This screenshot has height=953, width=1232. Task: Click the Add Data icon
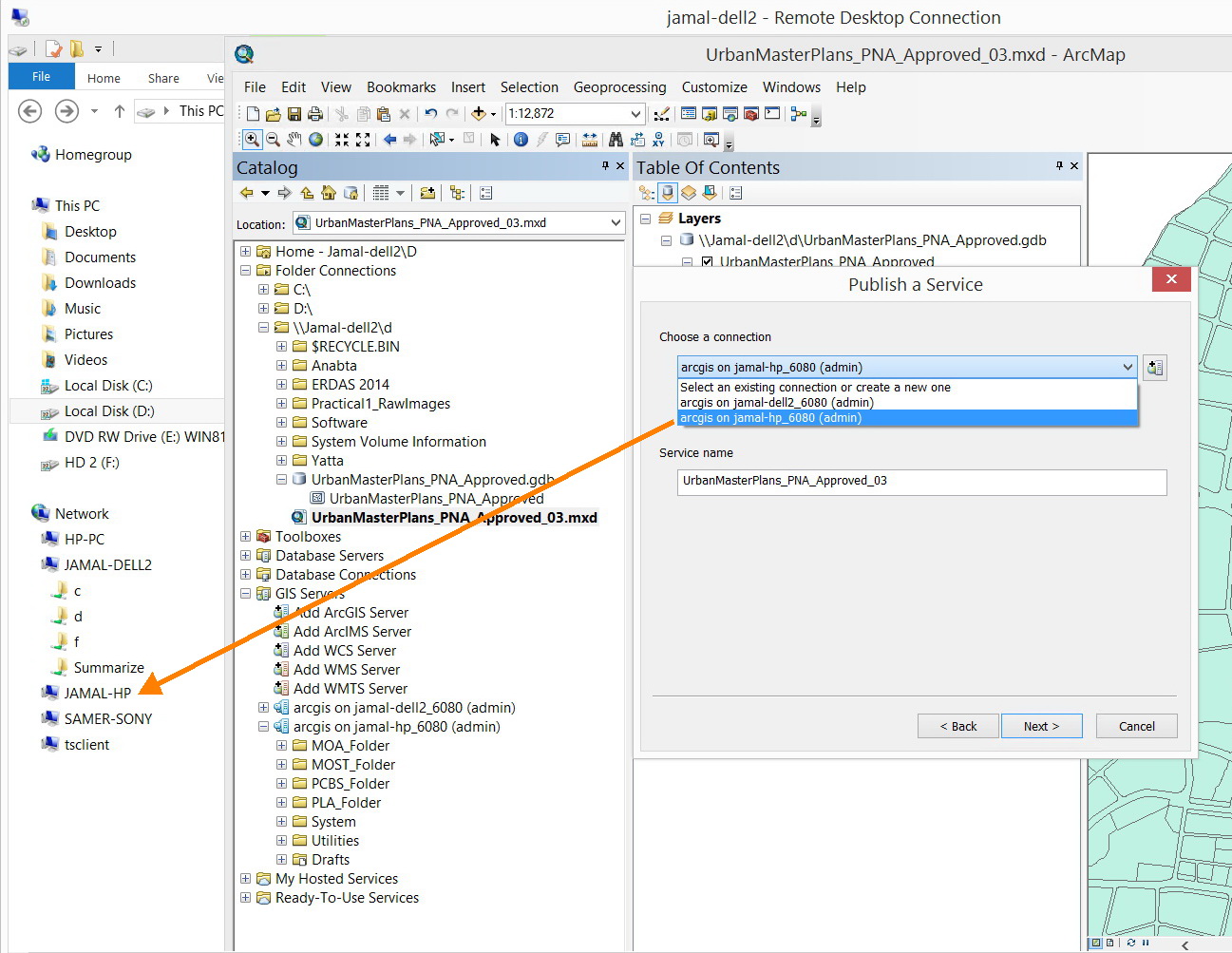coord(479,114)
